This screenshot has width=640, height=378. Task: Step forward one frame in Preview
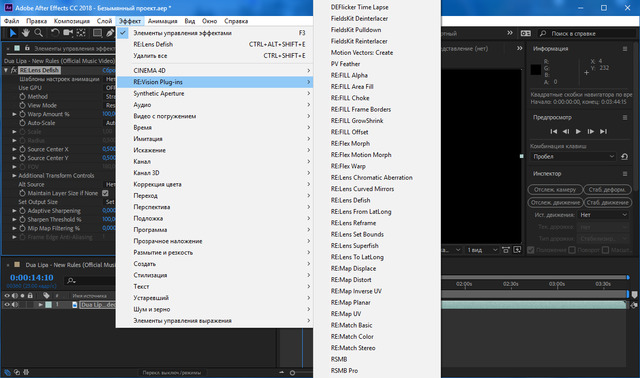(x=591, y=131)
